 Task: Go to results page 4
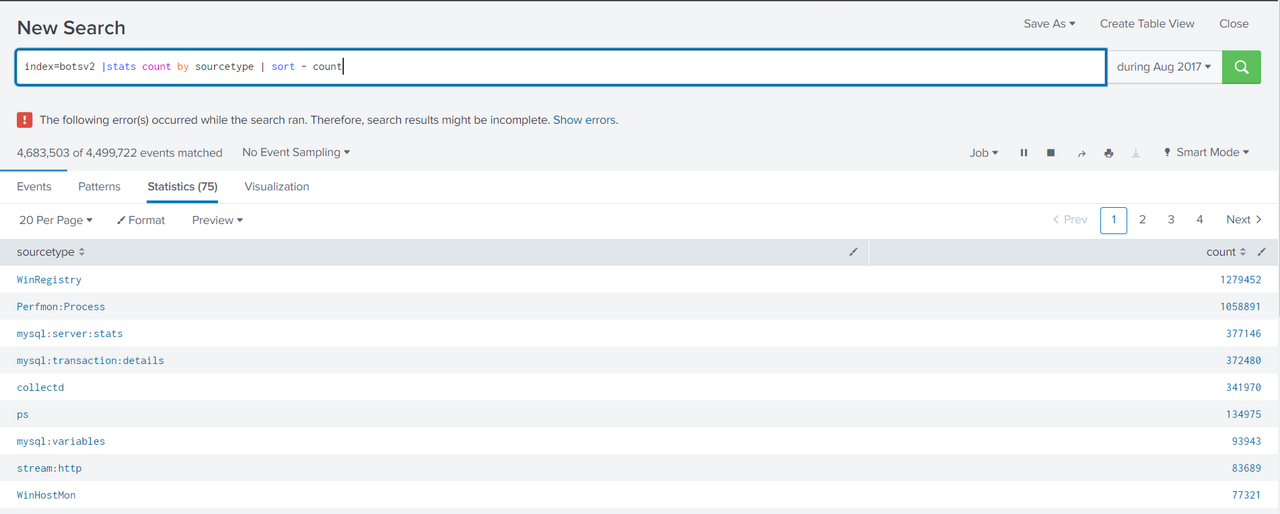pos(1200,220)
